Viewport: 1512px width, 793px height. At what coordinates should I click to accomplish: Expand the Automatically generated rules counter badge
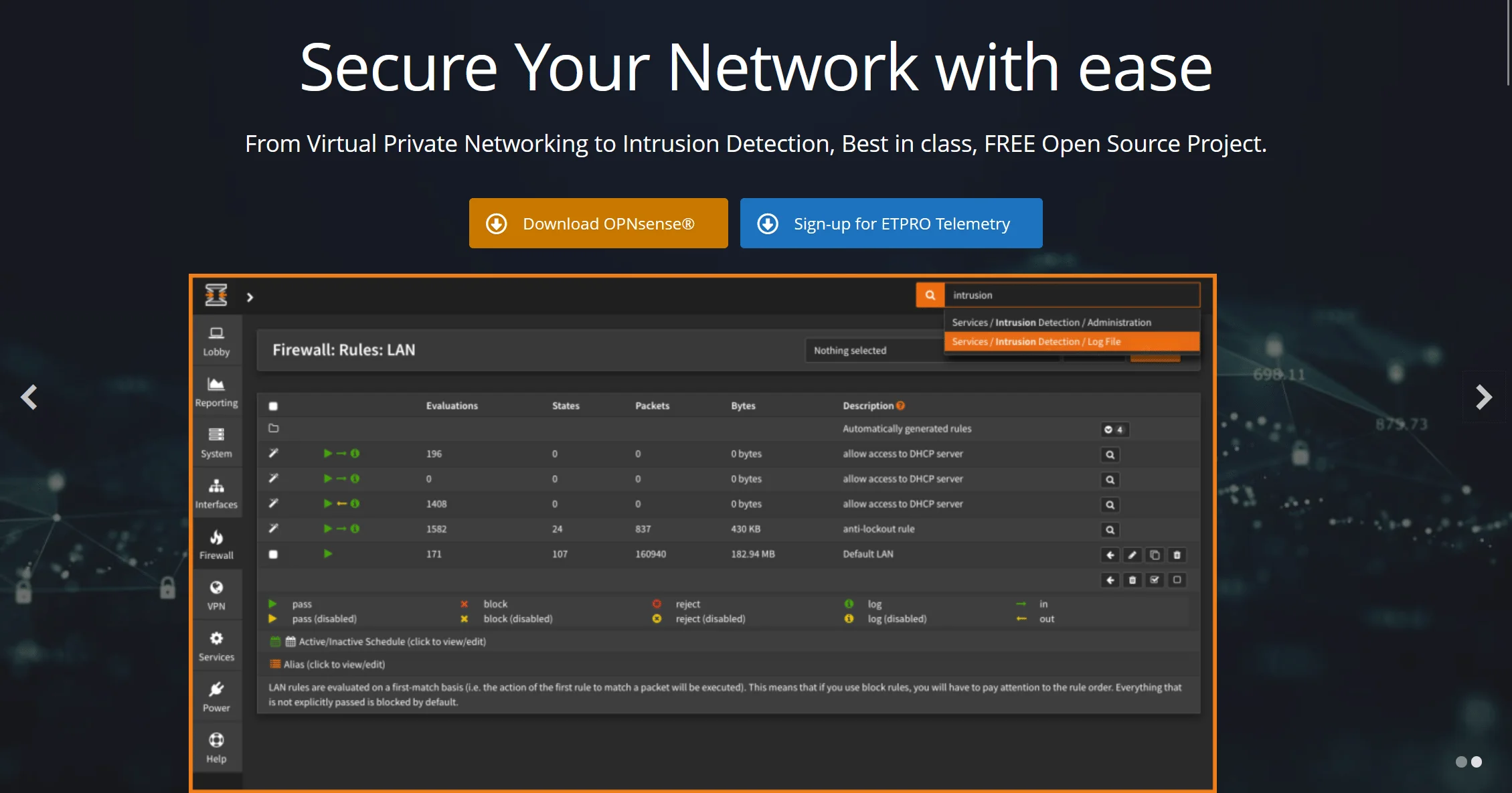[x=1114, y=430]
